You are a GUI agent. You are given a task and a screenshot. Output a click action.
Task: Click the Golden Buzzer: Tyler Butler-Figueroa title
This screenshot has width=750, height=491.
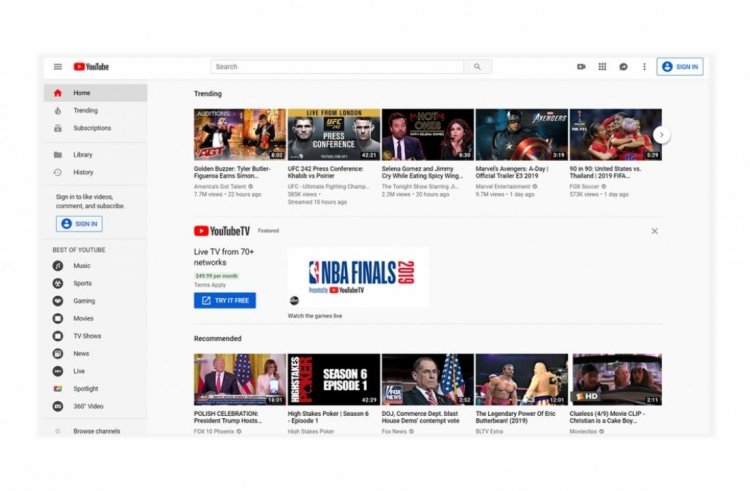point(232,172)
